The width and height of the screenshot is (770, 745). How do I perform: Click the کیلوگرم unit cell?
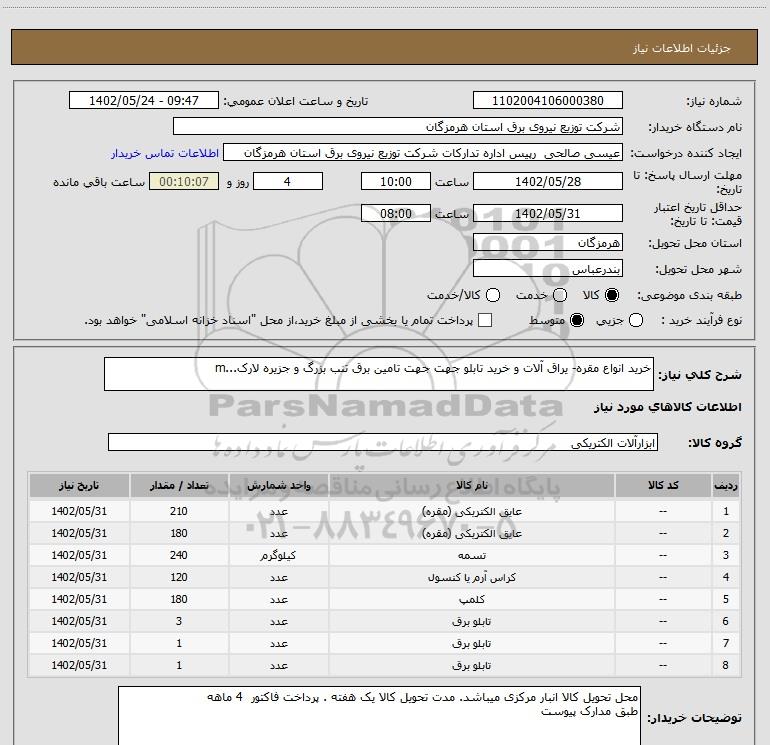(278, 555)
